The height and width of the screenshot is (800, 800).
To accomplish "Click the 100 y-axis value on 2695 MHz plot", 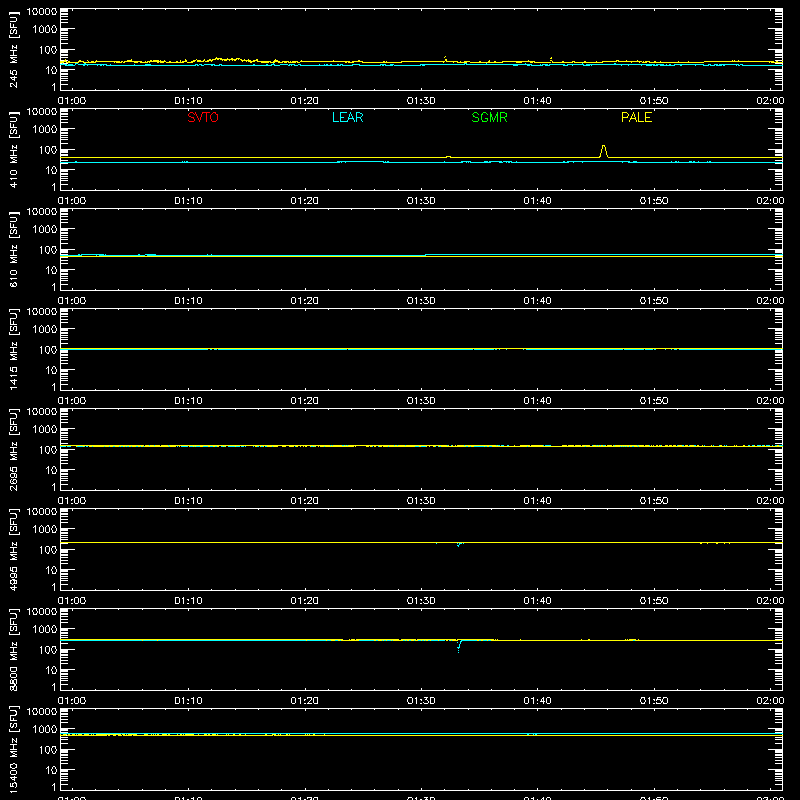I will [x=48, y=450].
